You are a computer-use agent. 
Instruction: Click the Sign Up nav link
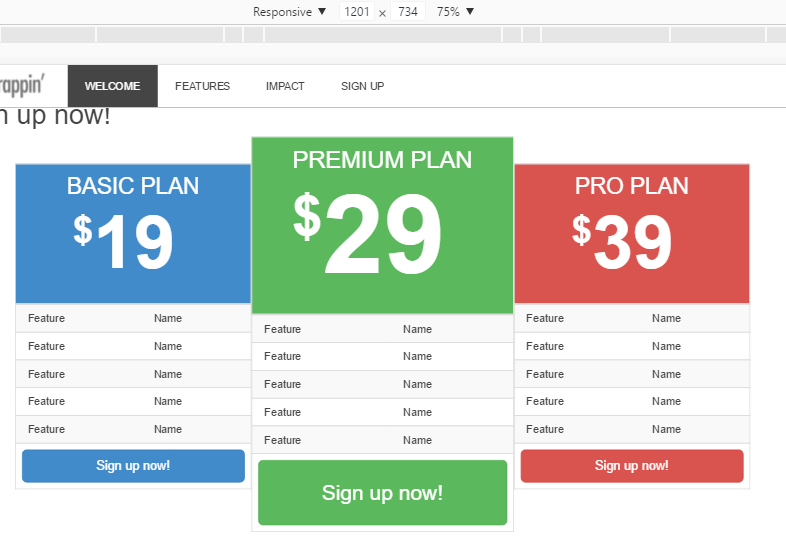362,86
